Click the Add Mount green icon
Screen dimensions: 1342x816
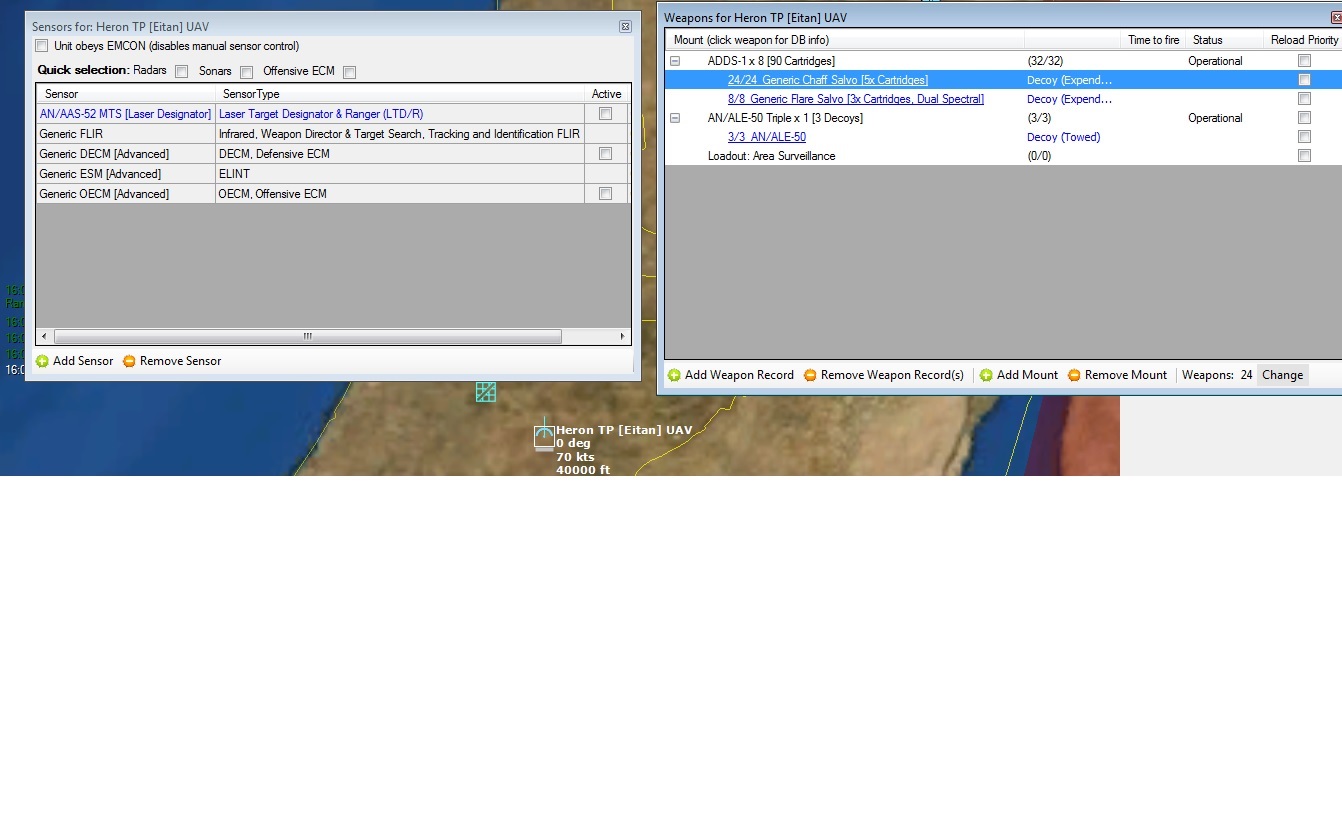(x=986, y=375)
